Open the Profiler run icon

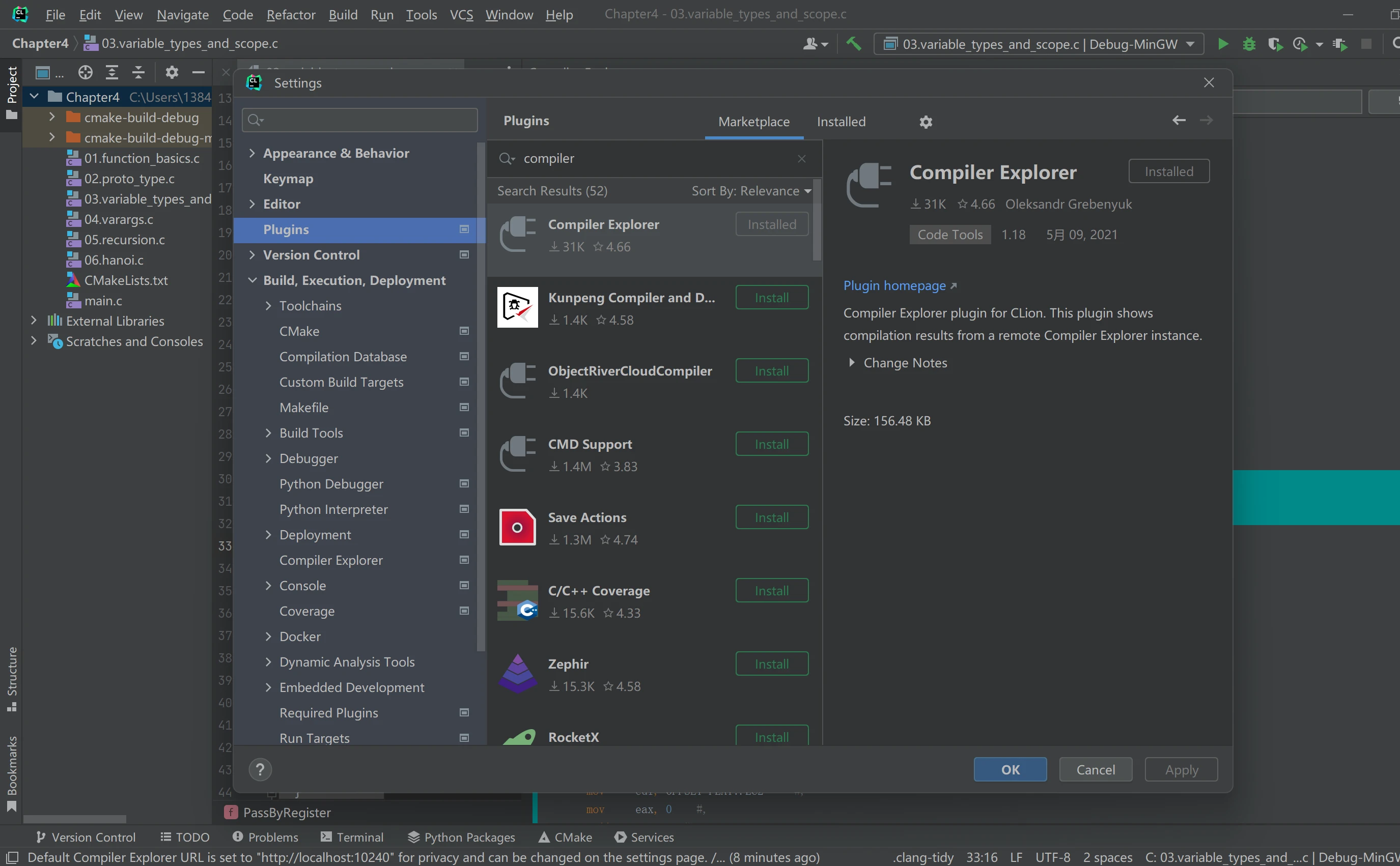tap(1300, 44)
